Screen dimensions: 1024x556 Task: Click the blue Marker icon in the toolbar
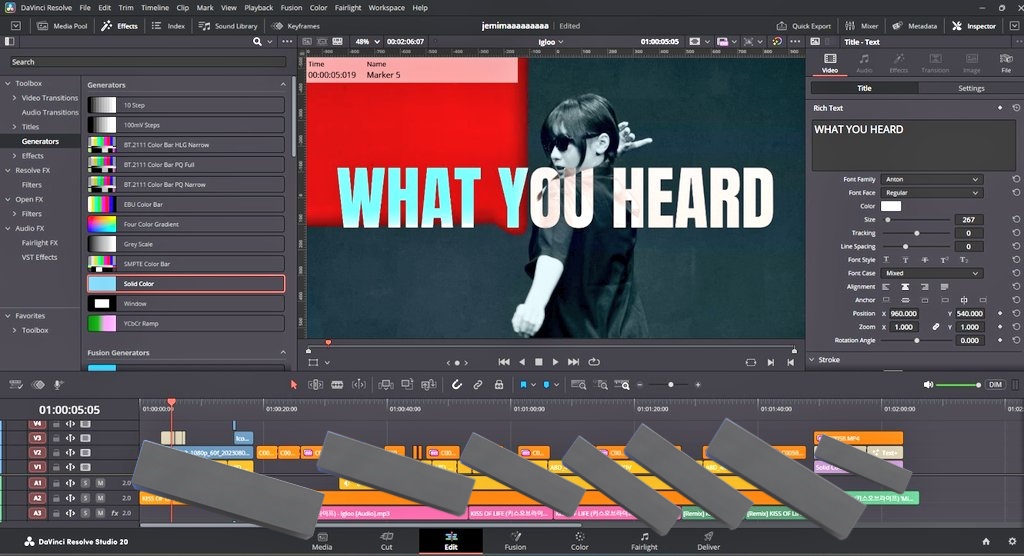tap(547, 385)
